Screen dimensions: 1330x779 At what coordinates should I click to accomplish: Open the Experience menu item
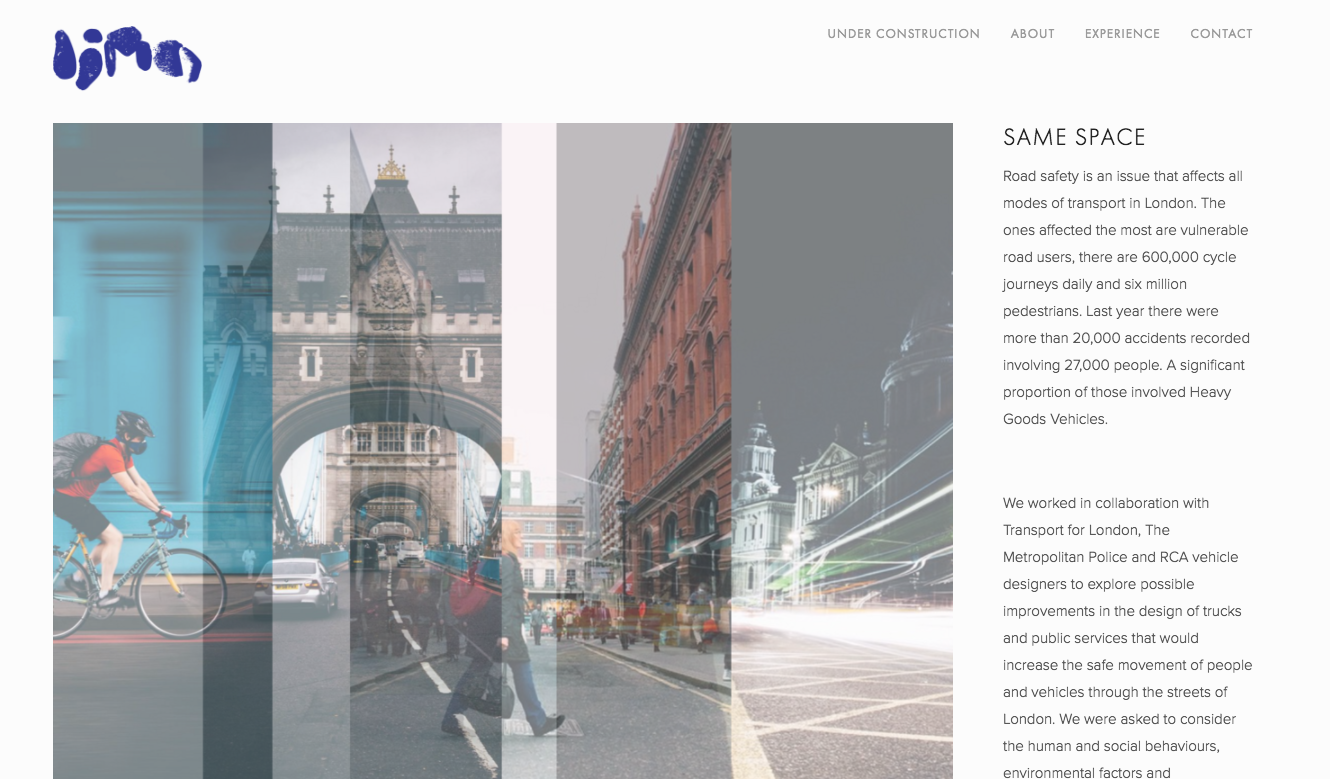1122,34
